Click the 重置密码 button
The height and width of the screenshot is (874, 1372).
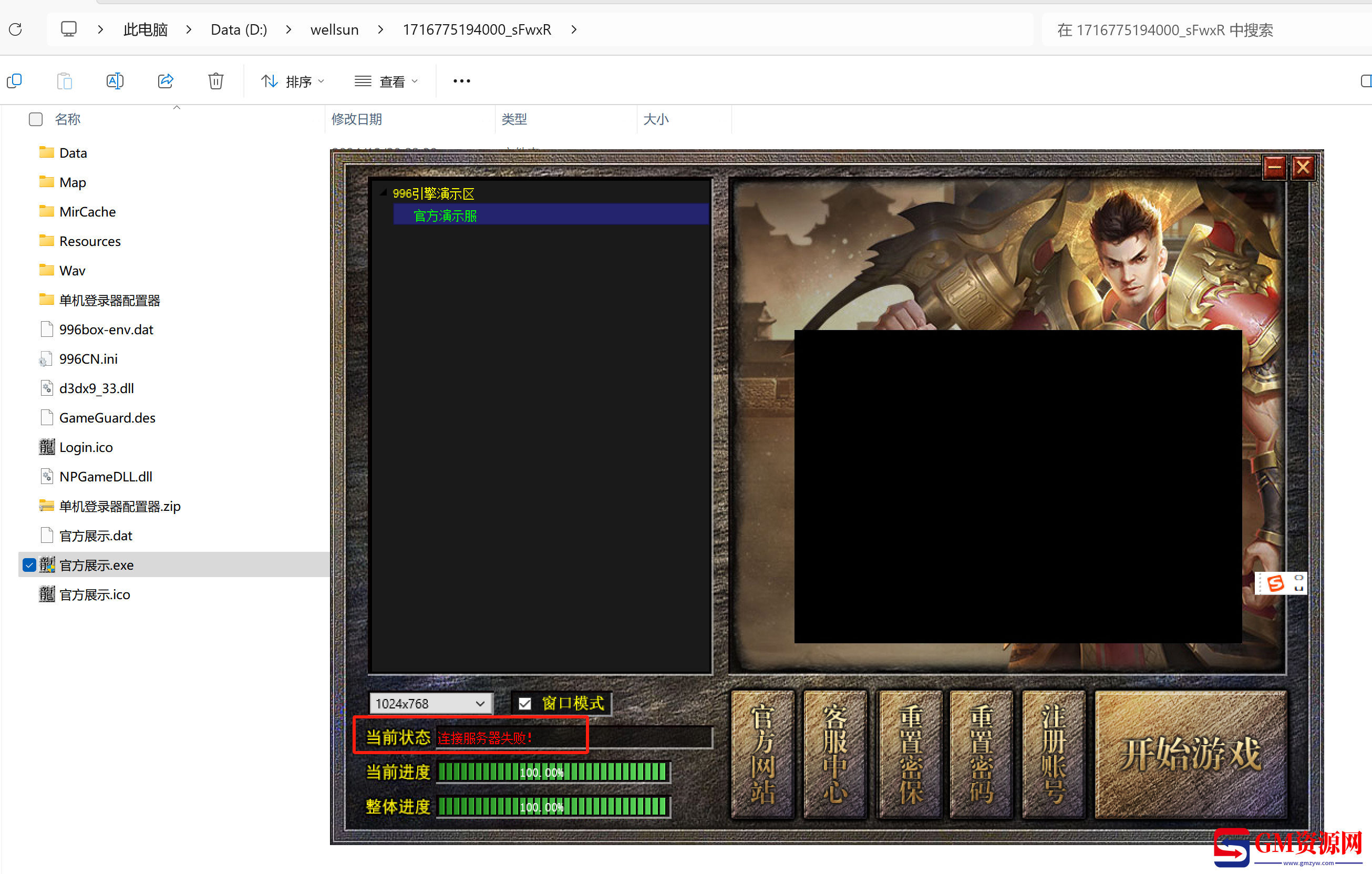click(981, 754)
